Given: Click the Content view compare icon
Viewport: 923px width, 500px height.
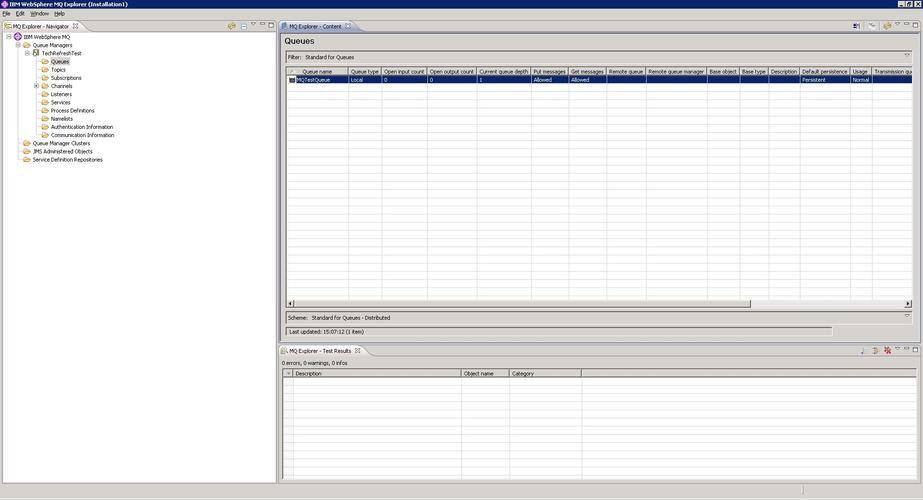Looking at the screenshot, I should [856, 26].
